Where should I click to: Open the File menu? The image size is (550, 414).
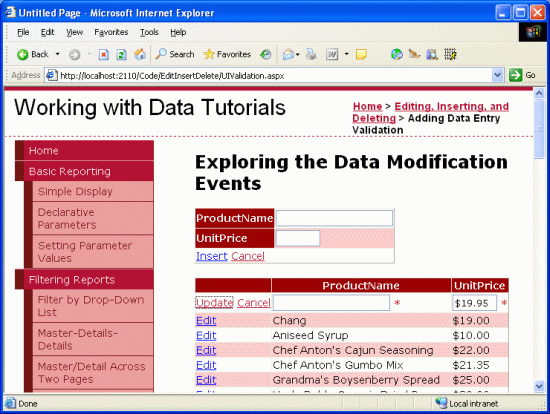23,32
